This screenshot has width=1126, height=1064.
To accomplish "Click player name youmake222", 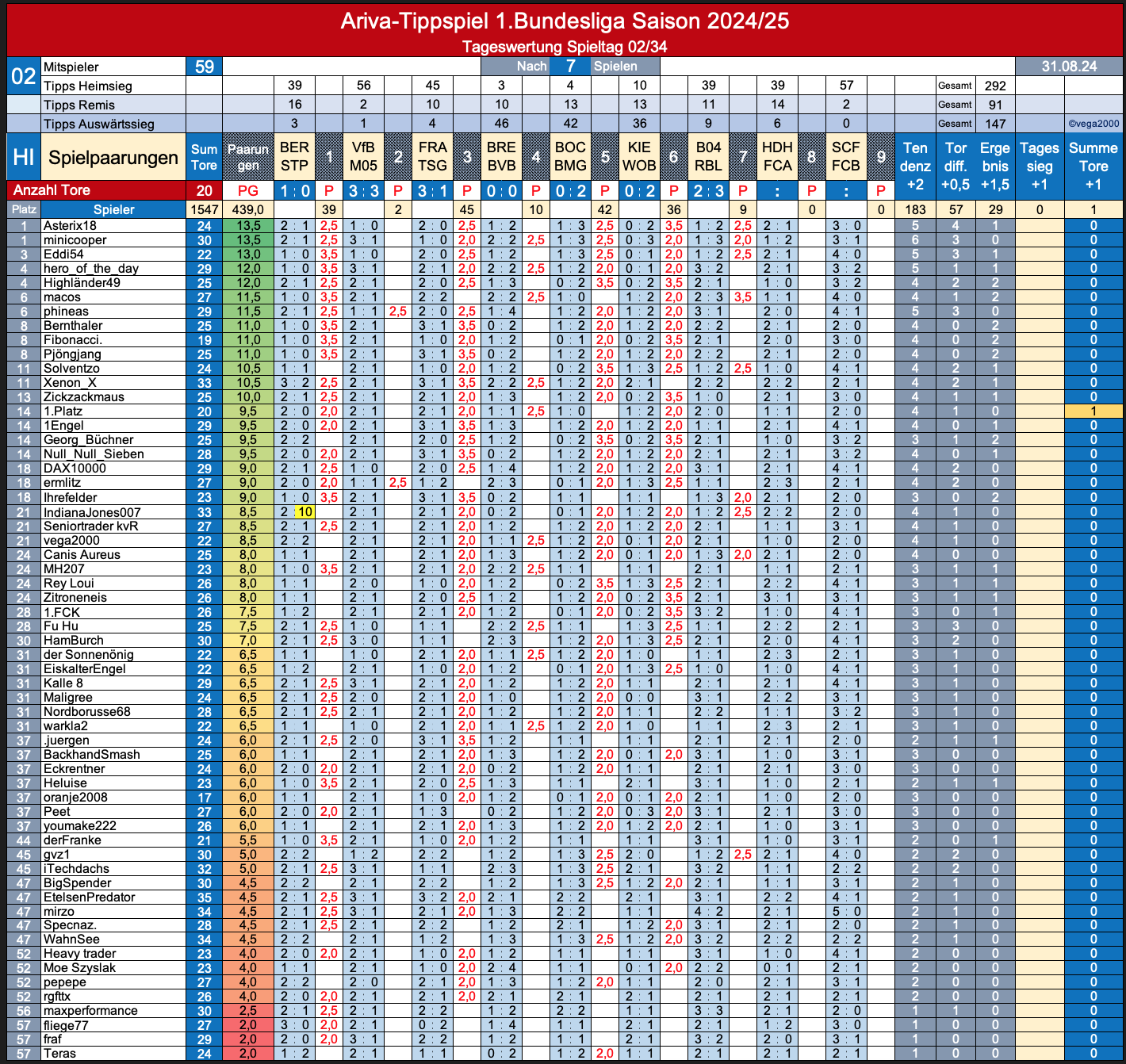I will tap(79, 826).
